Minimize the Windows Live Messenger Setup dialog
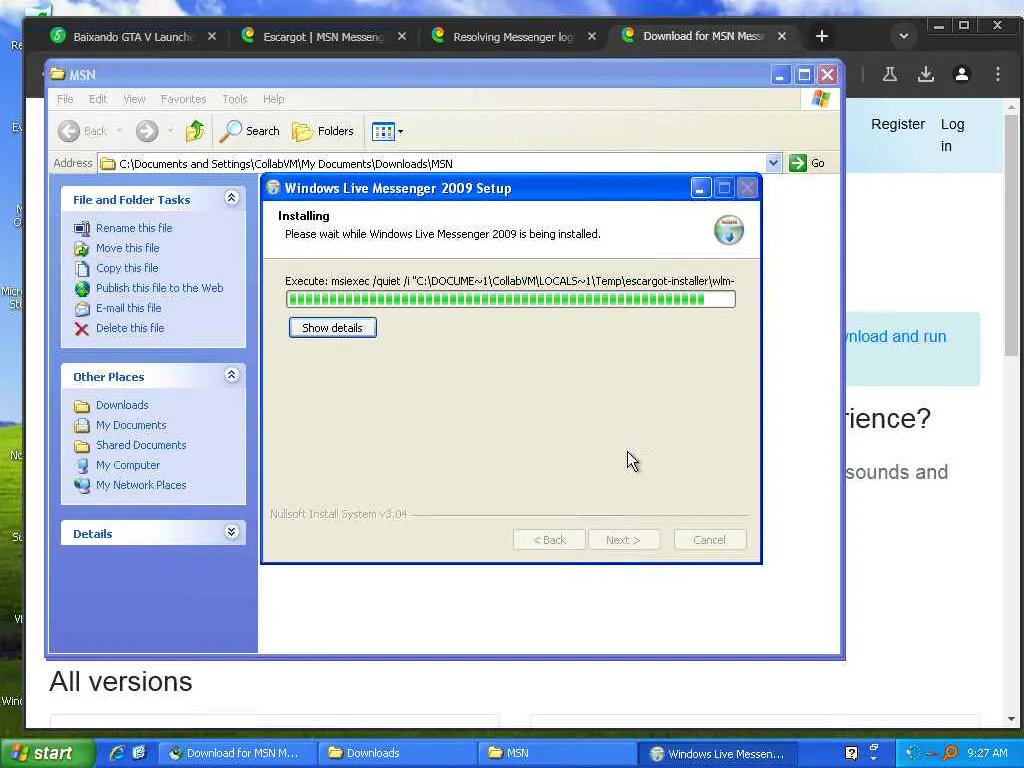Screen dimensions: 1024x768 (700, 189)
